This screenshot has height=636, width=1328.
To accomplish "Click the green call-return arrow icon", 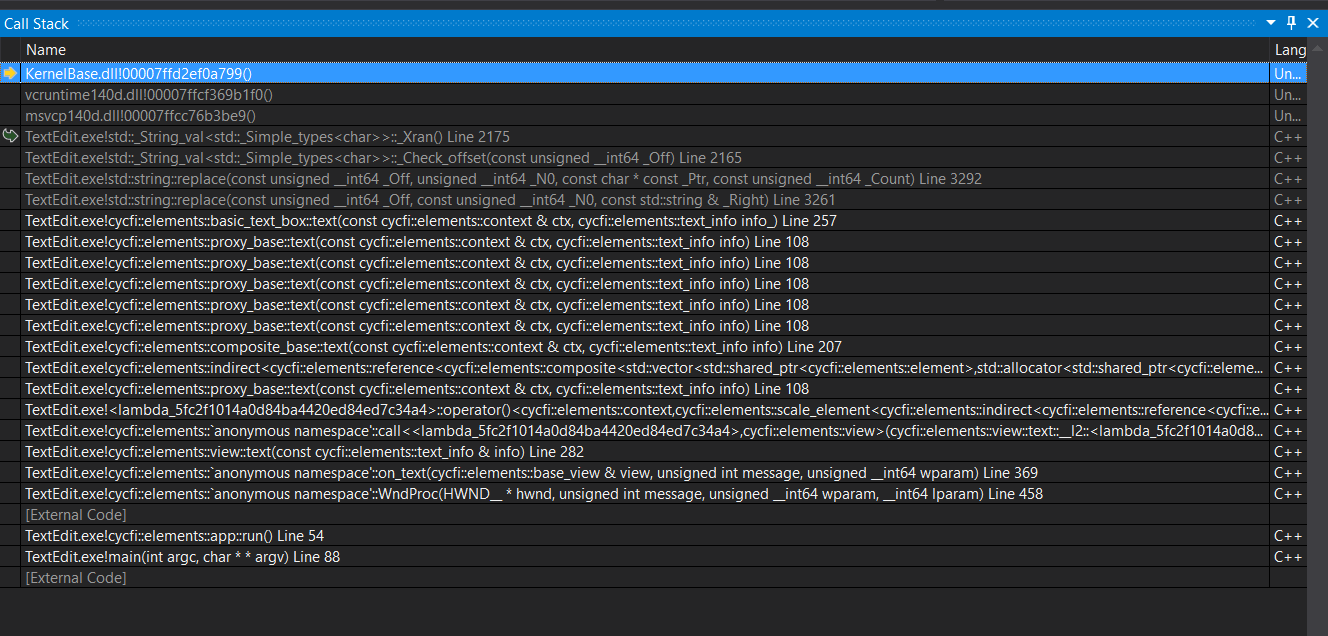I will point(10,136).
